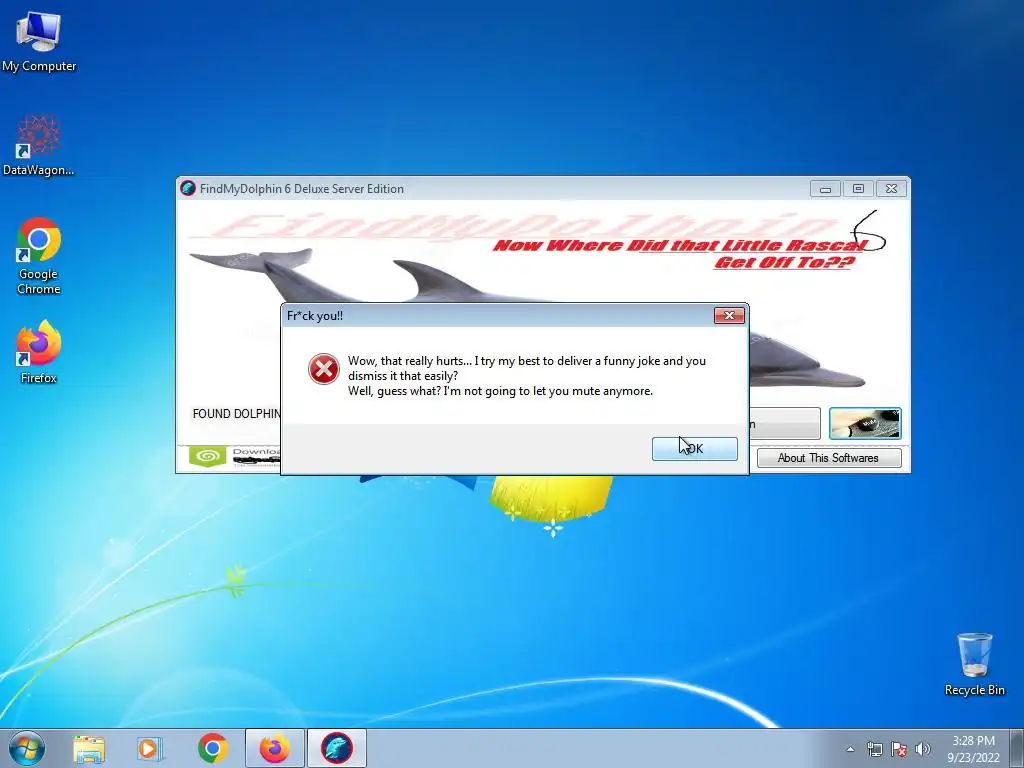Click the volume speaker tray icon
Screen dimensions: 1024x768
923,749
